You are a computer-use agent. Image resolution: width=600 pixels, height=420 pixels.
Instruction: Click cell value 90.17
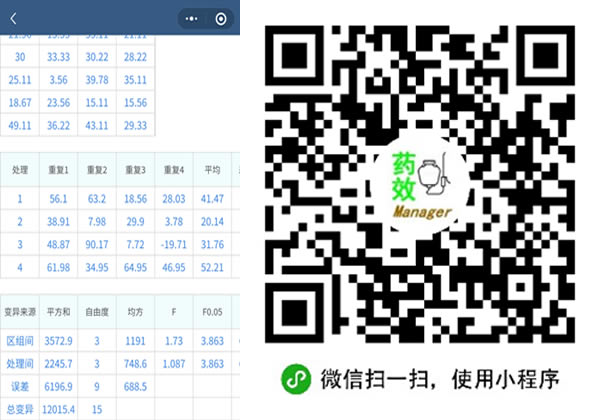click(x=97, y=245)
